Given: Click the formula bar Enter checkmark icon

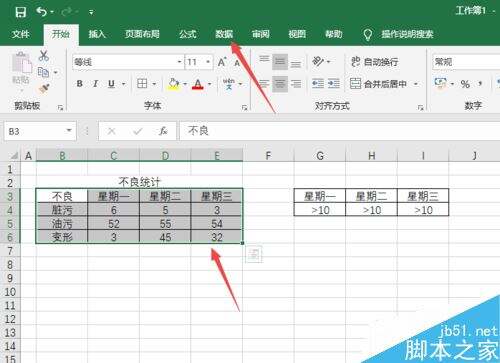Looking at the screenshot, I should tap(137, 131).
